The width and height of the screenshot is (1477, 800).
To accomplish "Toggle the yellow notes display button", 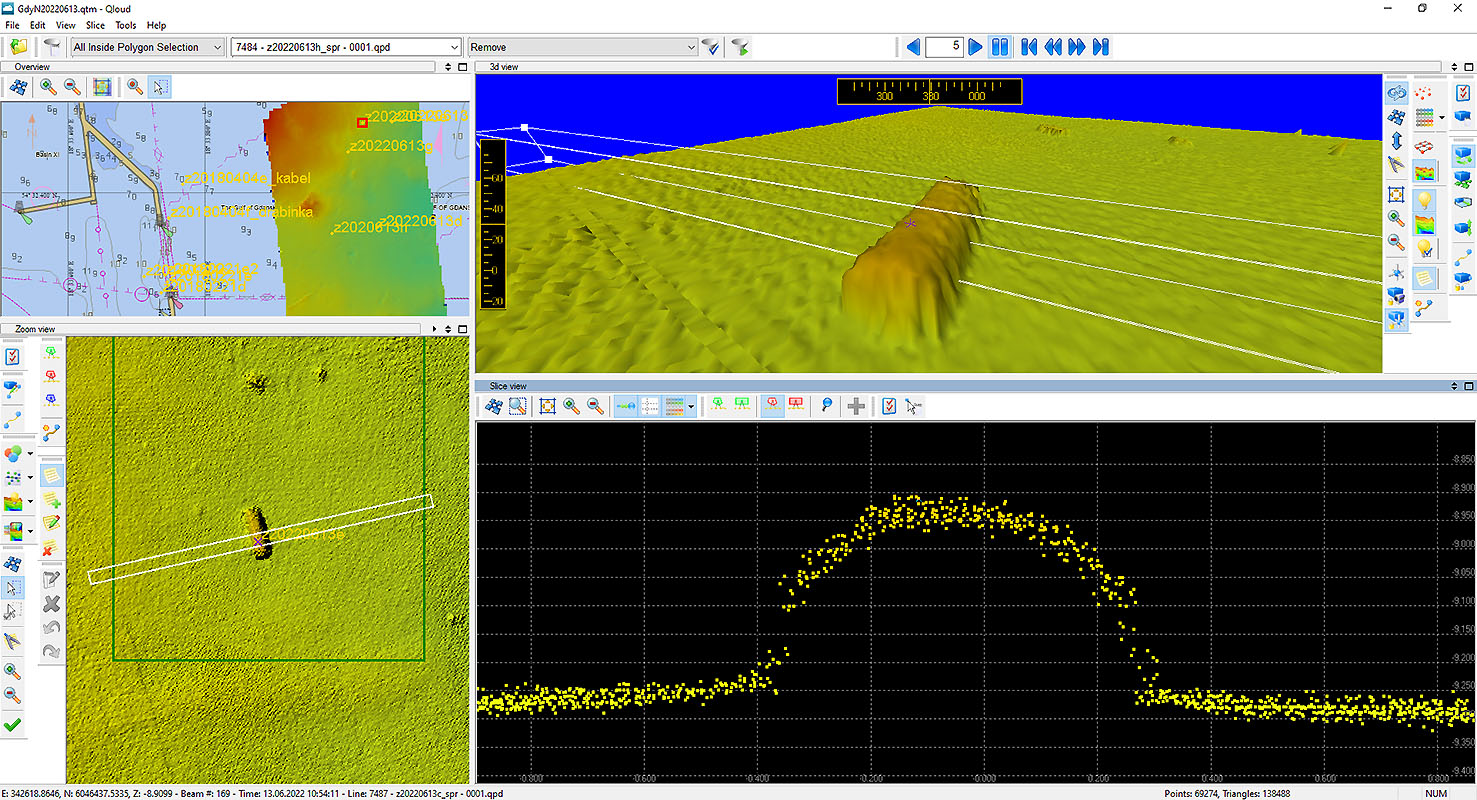I will [x=52, y=476].
